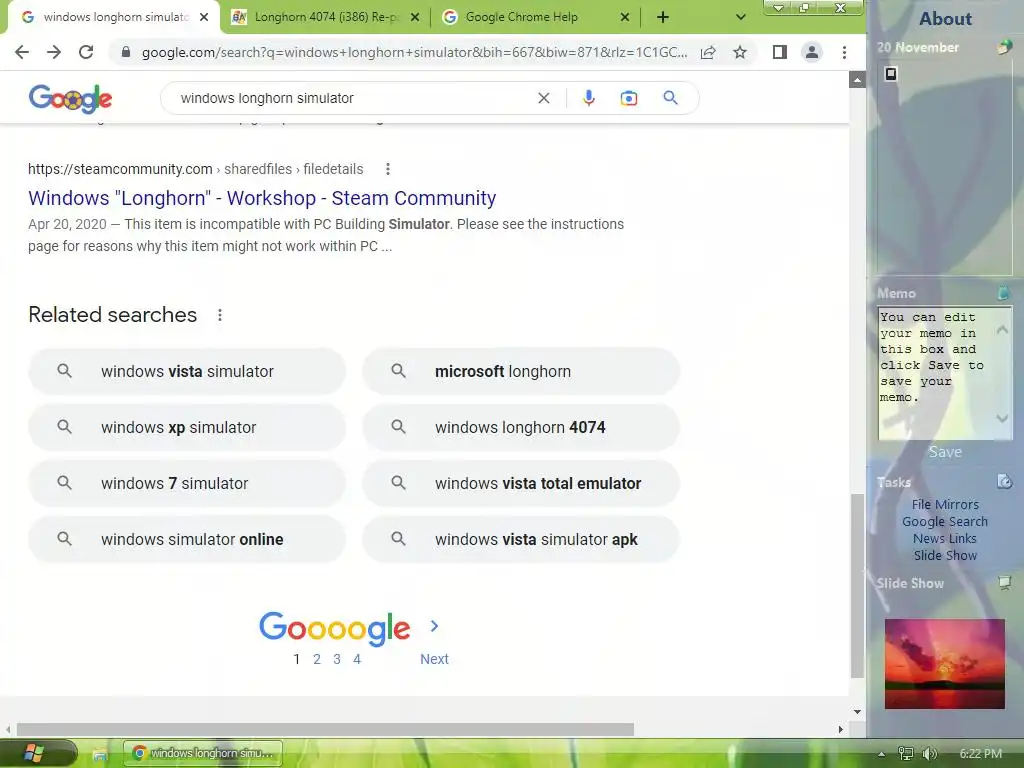The image size is (1024, 768).
Task: Search for microsoft longhorn
Action: point(521,372)
